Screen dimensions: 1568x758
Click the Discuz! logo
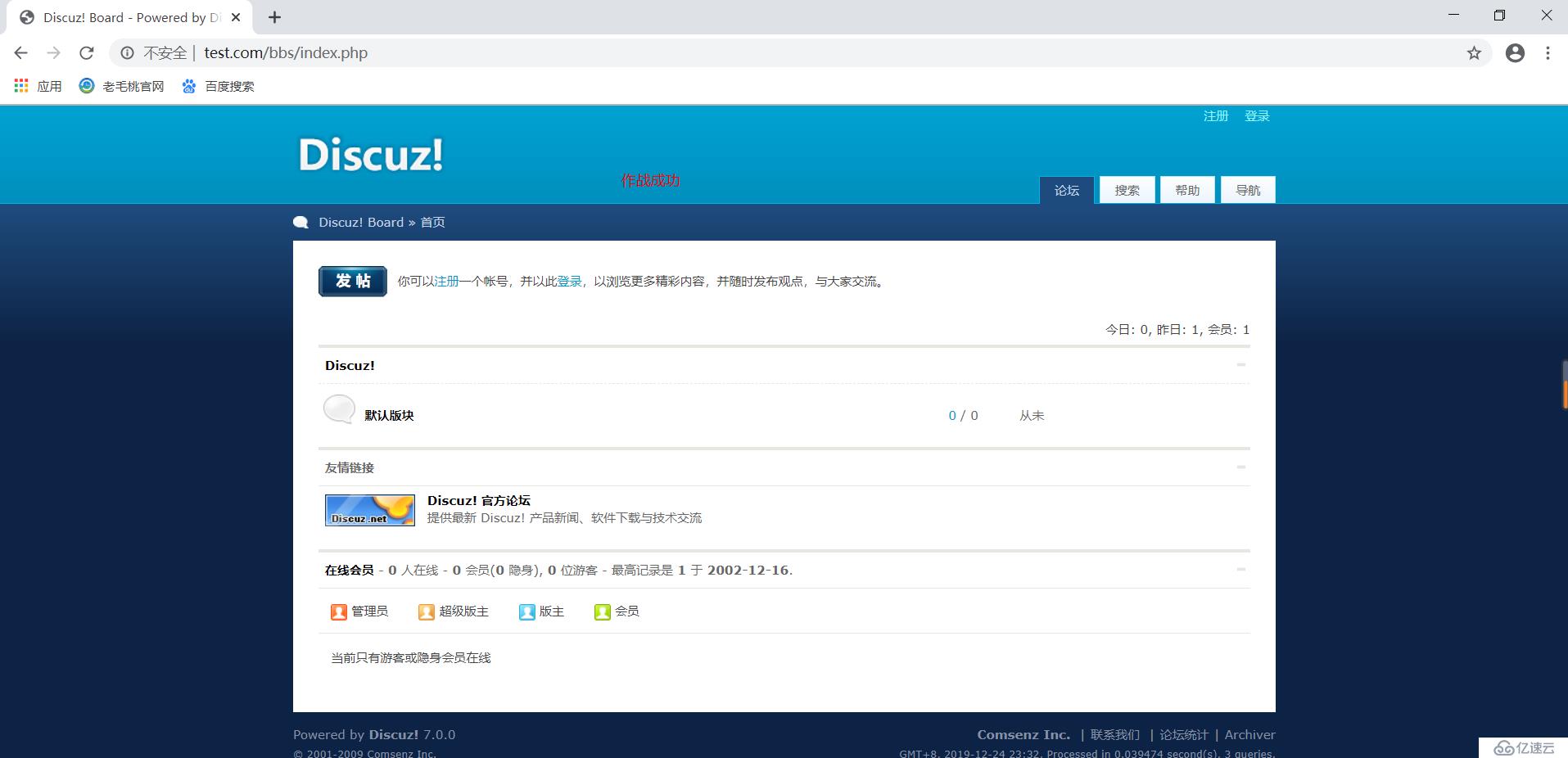point(370,155)
